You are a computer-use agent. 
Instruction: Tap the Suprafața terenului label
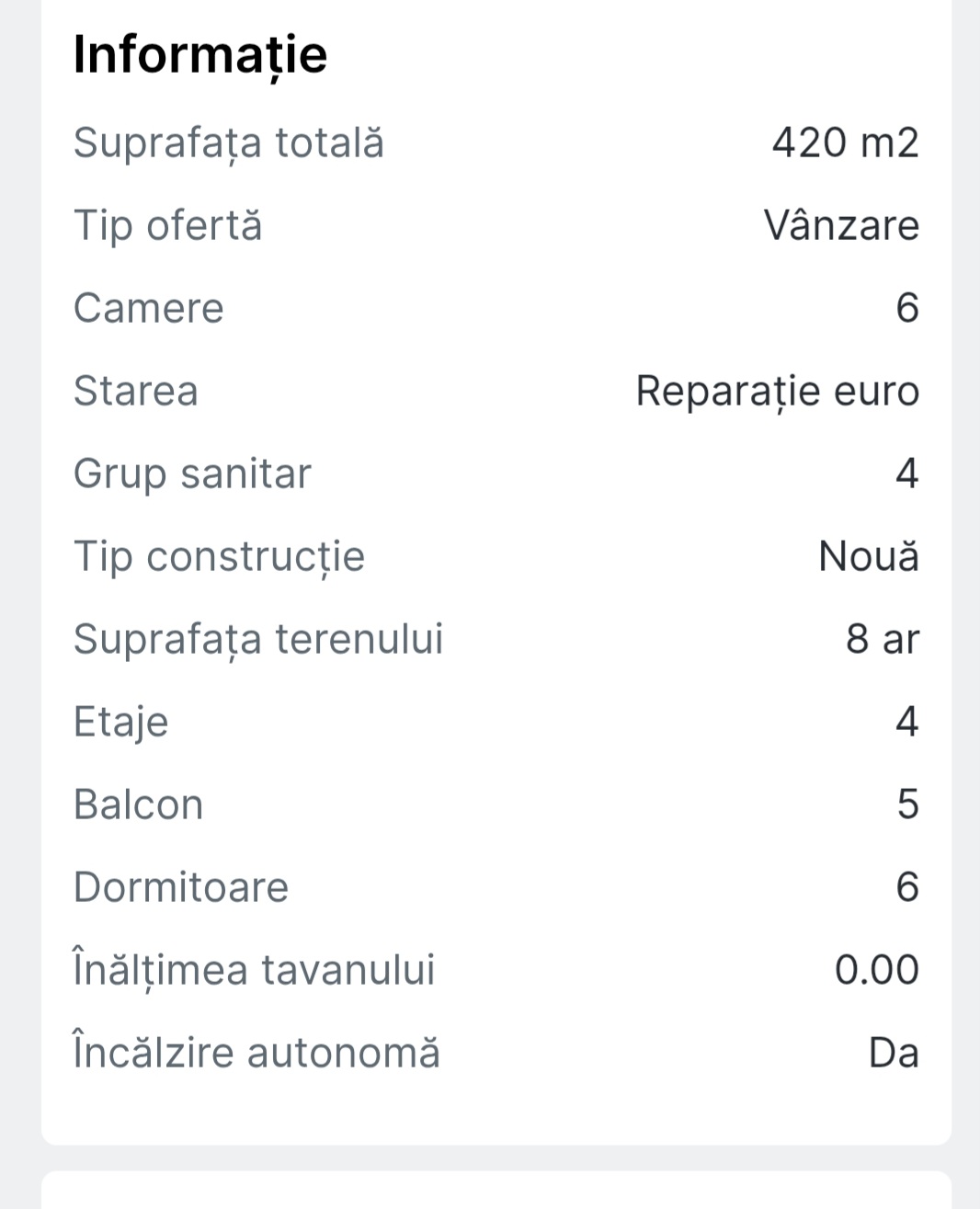click(257, 640)
